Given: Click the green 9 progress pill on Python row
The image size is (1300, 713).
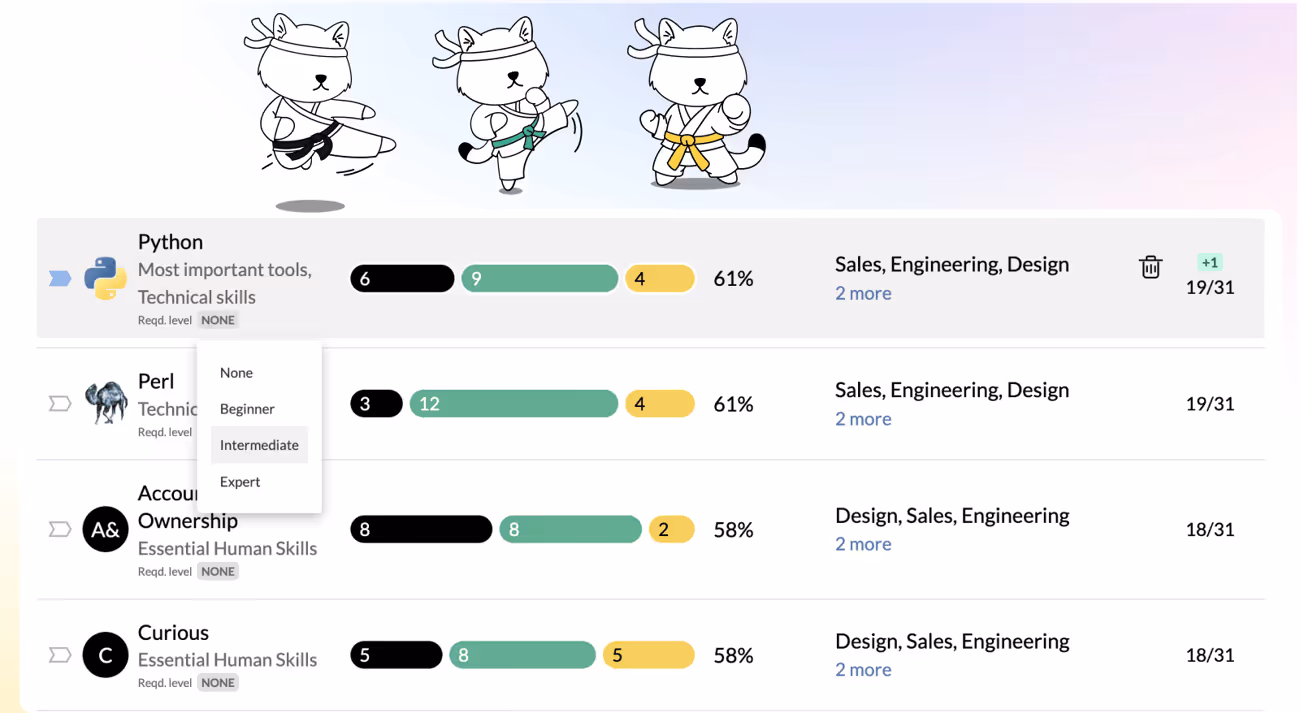Looking at the screenshot, I should pos(539,278).
